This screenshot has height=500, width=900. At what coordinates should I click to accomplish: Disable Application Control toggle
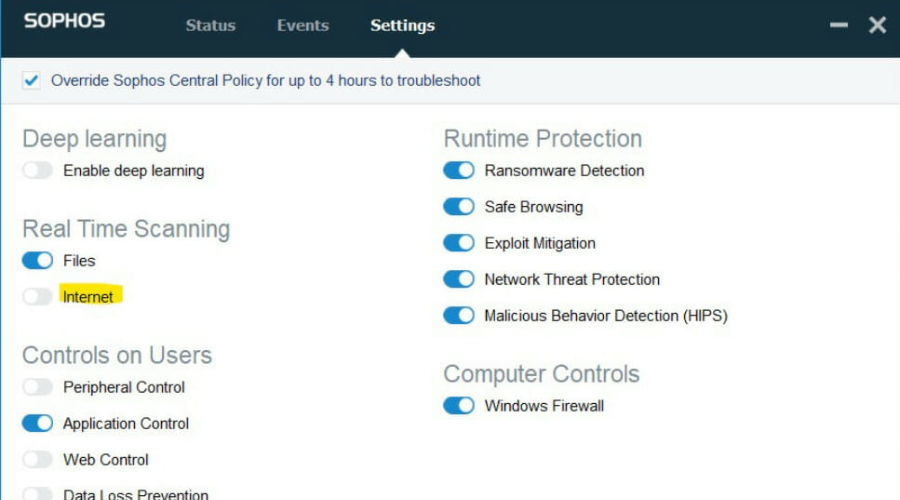pyautogui.click(x=38, y=423)
